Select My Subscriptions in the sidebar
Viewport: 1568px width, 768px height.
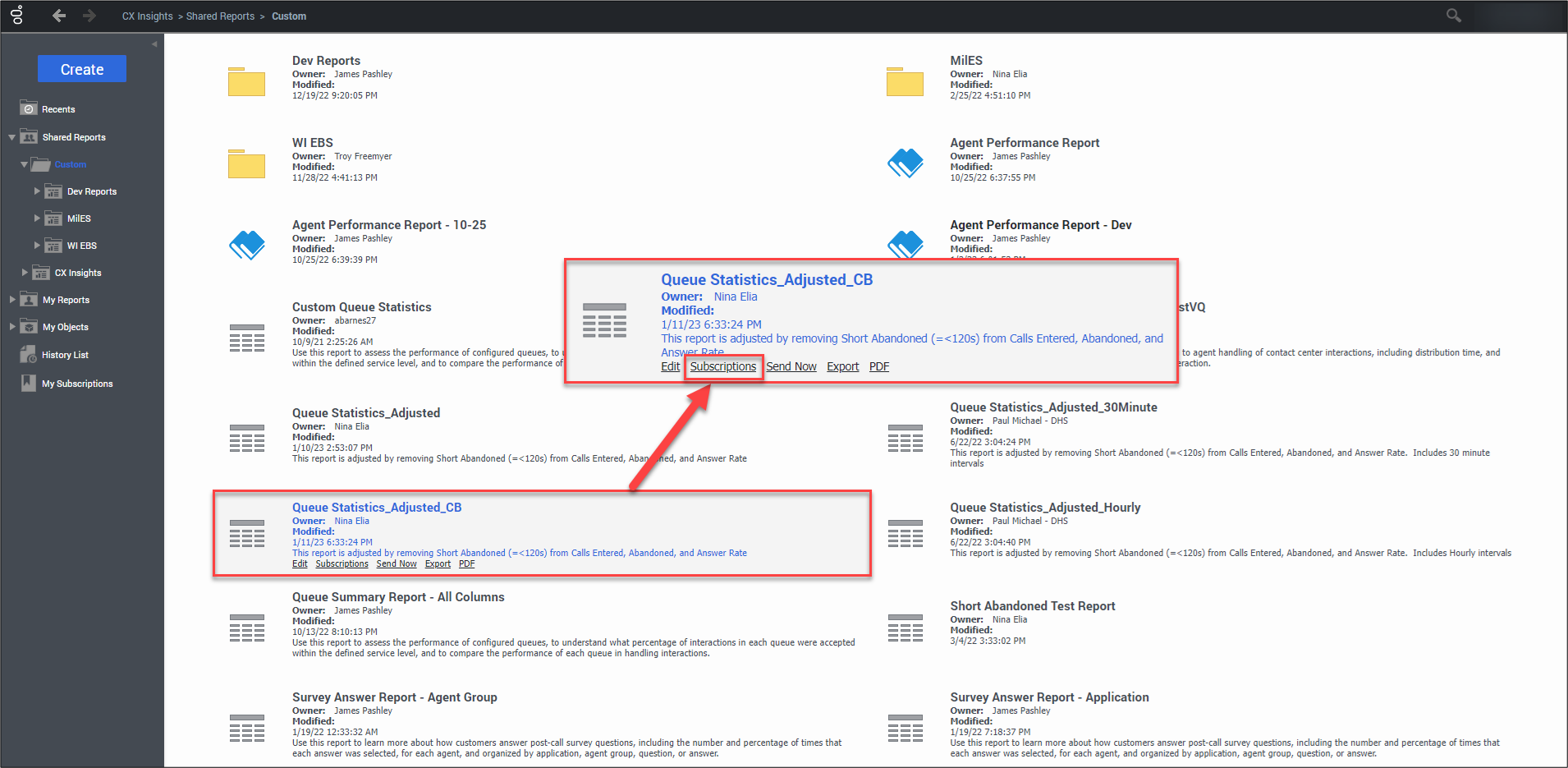[x=77, y=384]
